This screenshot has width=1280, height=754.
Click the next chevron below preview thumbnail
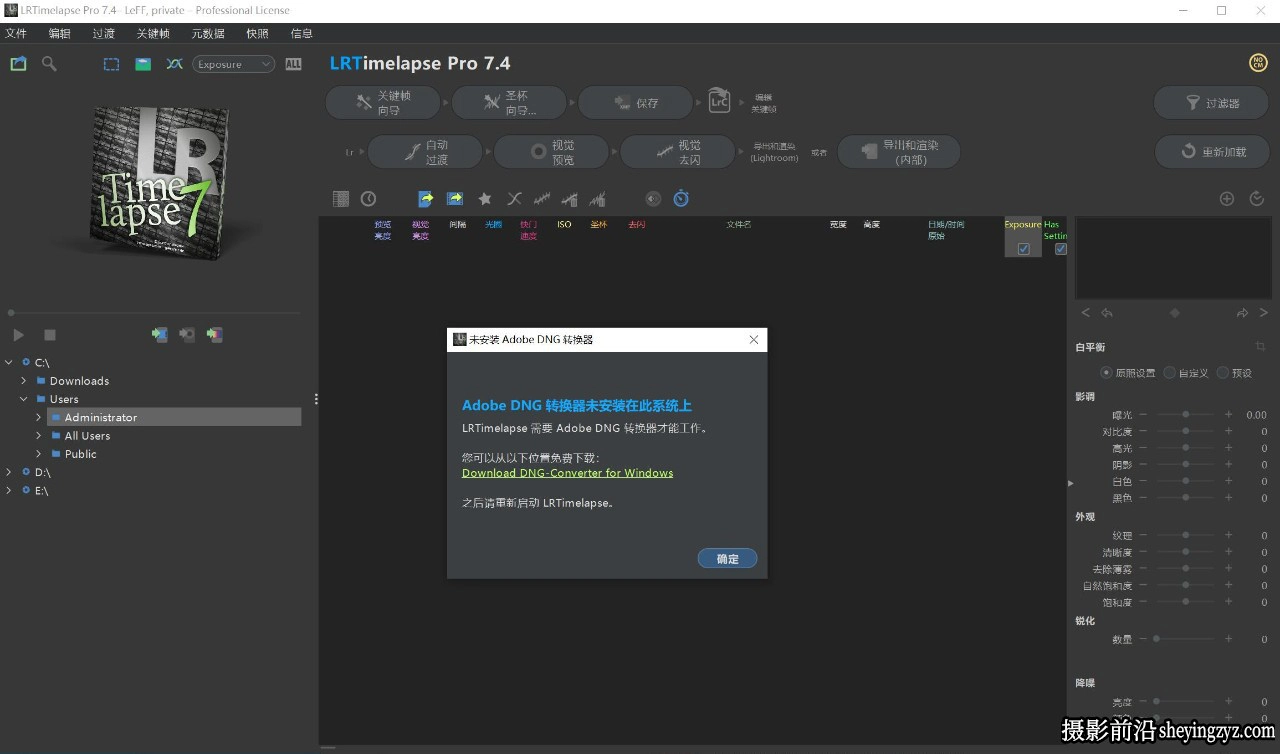1263,313
